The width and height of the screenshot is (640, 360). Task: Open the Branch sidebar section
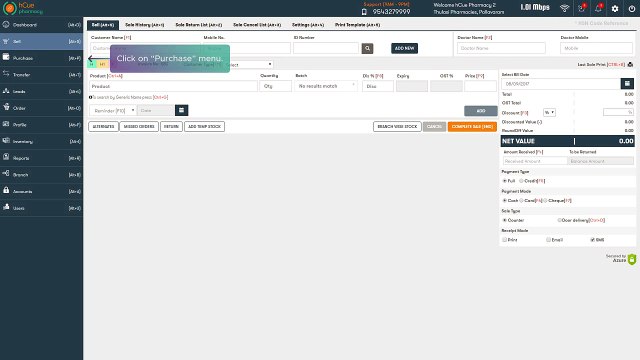pyautogui.click(x=41, y=175)
